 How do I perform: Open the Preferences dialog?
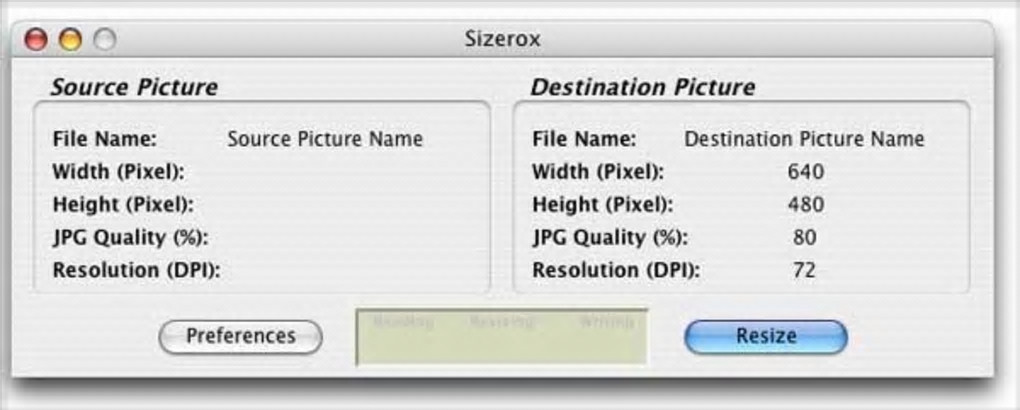(x=240, y=336)
